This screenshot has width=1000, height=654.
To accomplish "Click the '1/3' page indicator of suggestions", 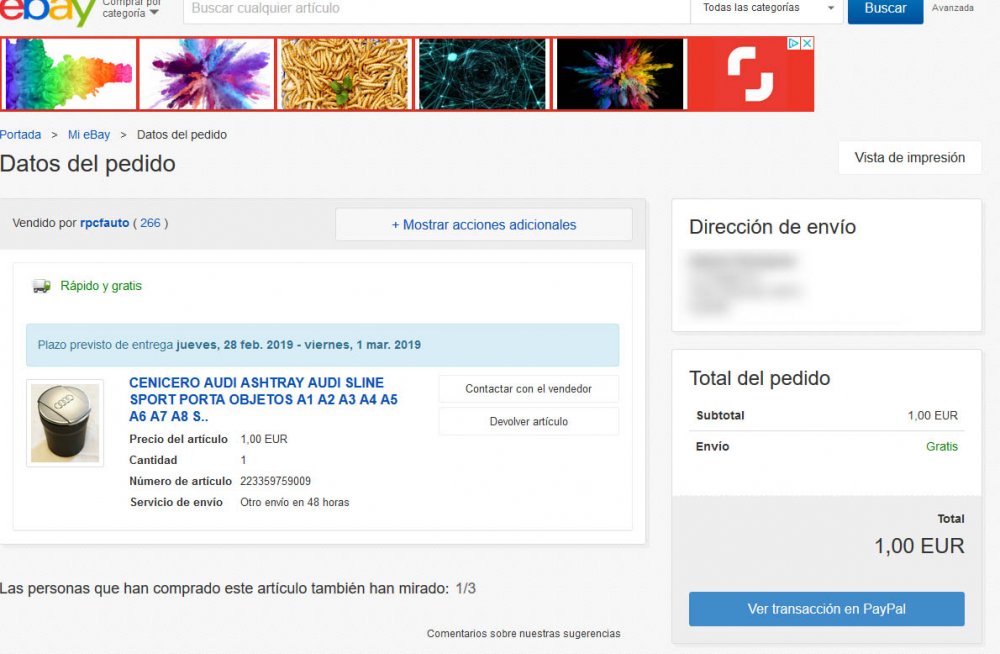I will pos(466,588).
